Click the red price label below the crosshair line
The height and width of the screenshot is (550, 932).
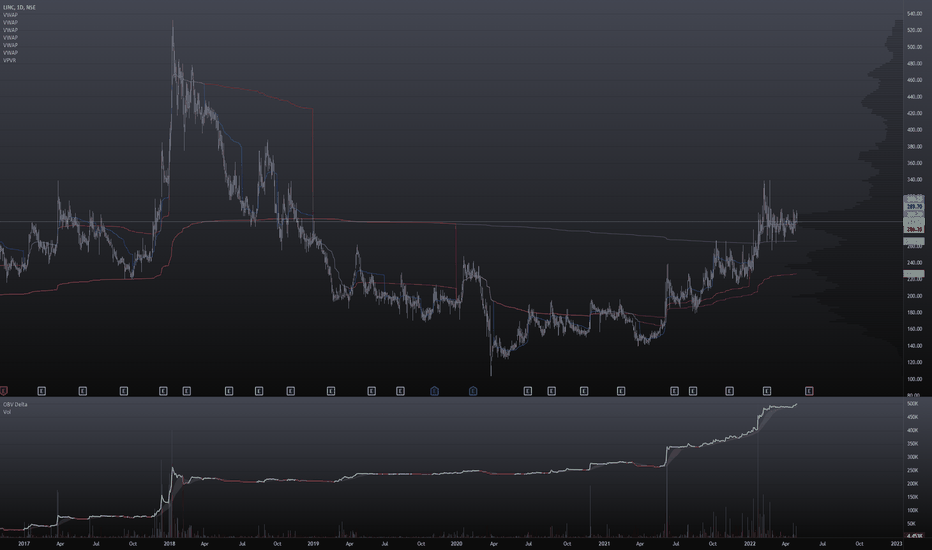tap(914, 229)
